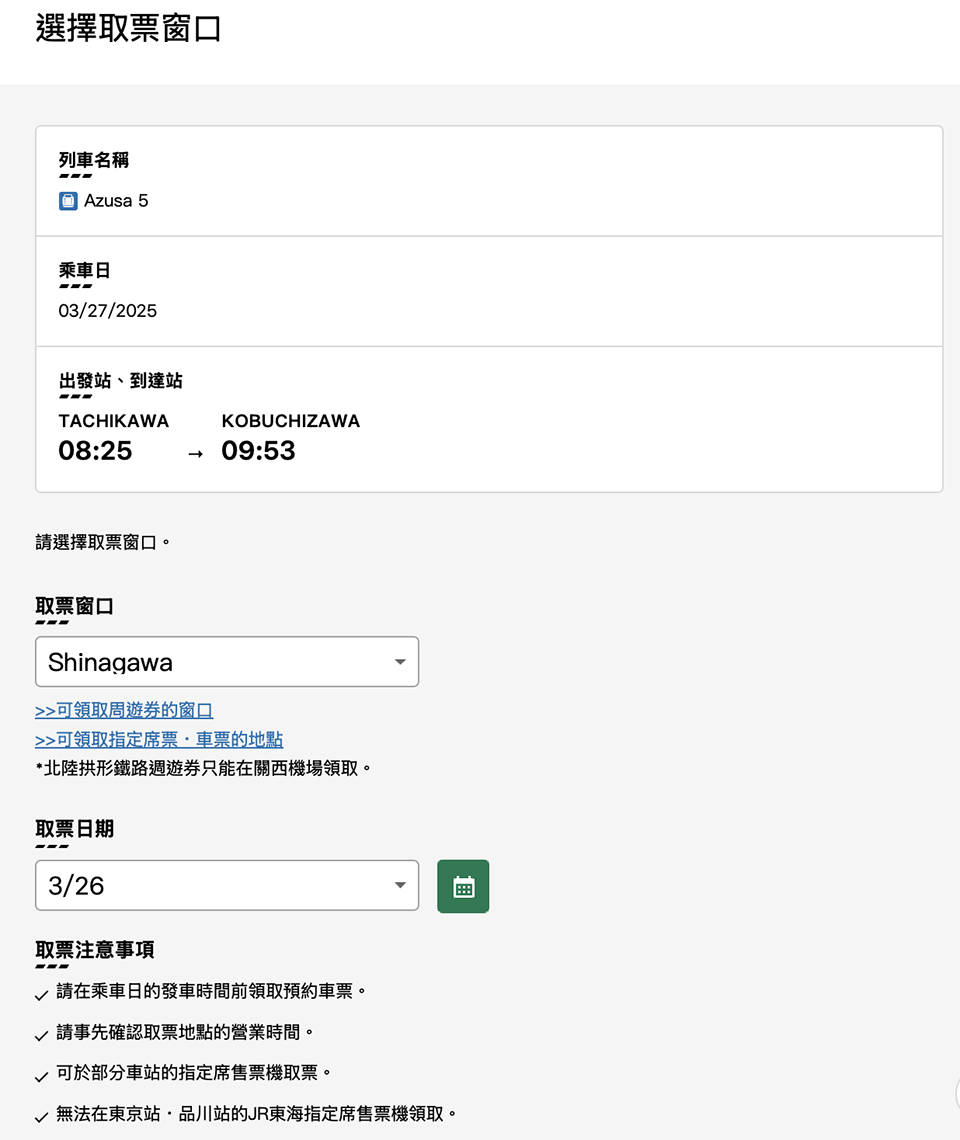This screenshot has width=960, height=1140.
Task: Click the train icon beside Azusa 5
Action: (x=68, y=201)
